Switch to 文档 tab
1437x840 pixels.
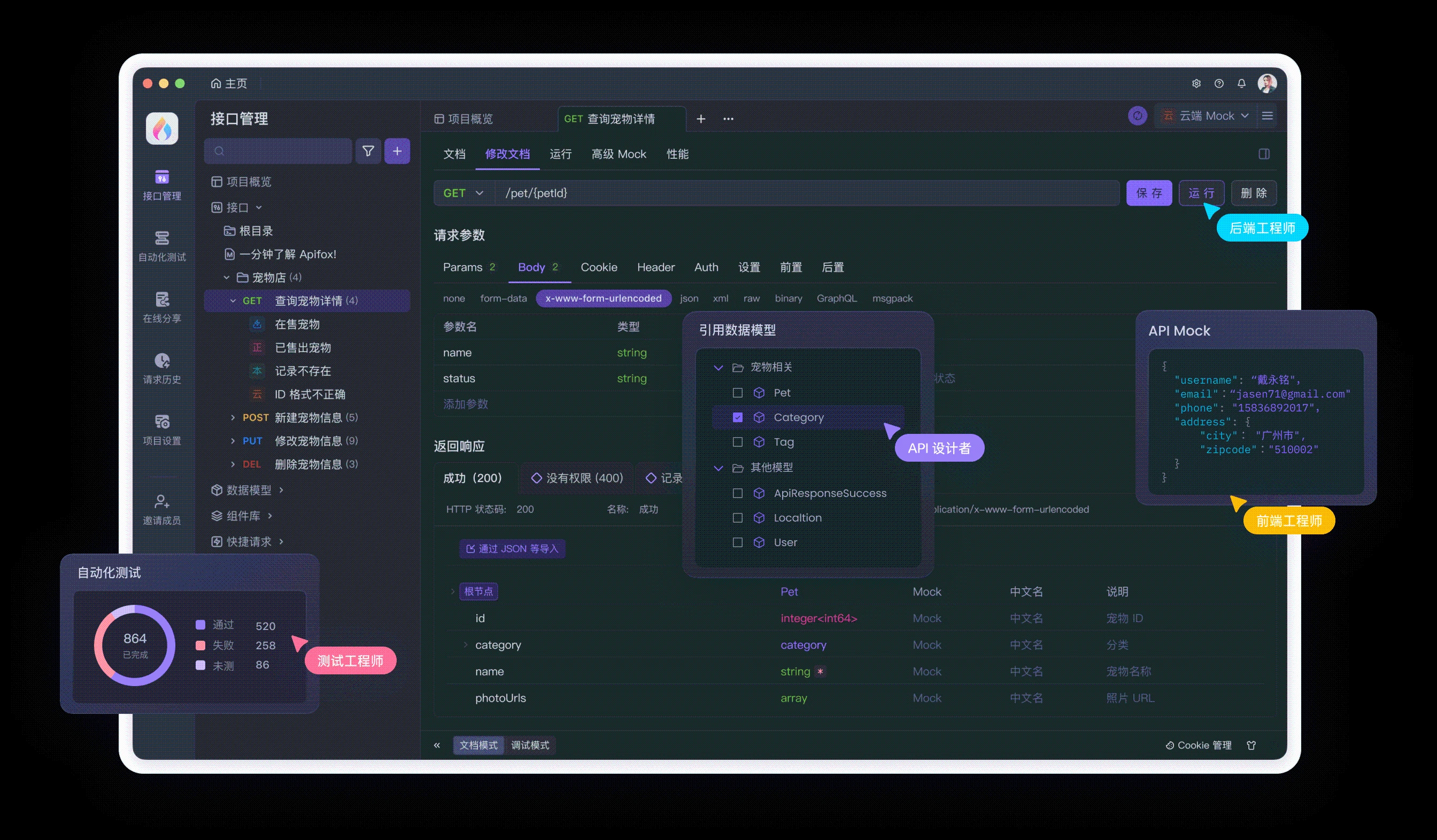454,154
